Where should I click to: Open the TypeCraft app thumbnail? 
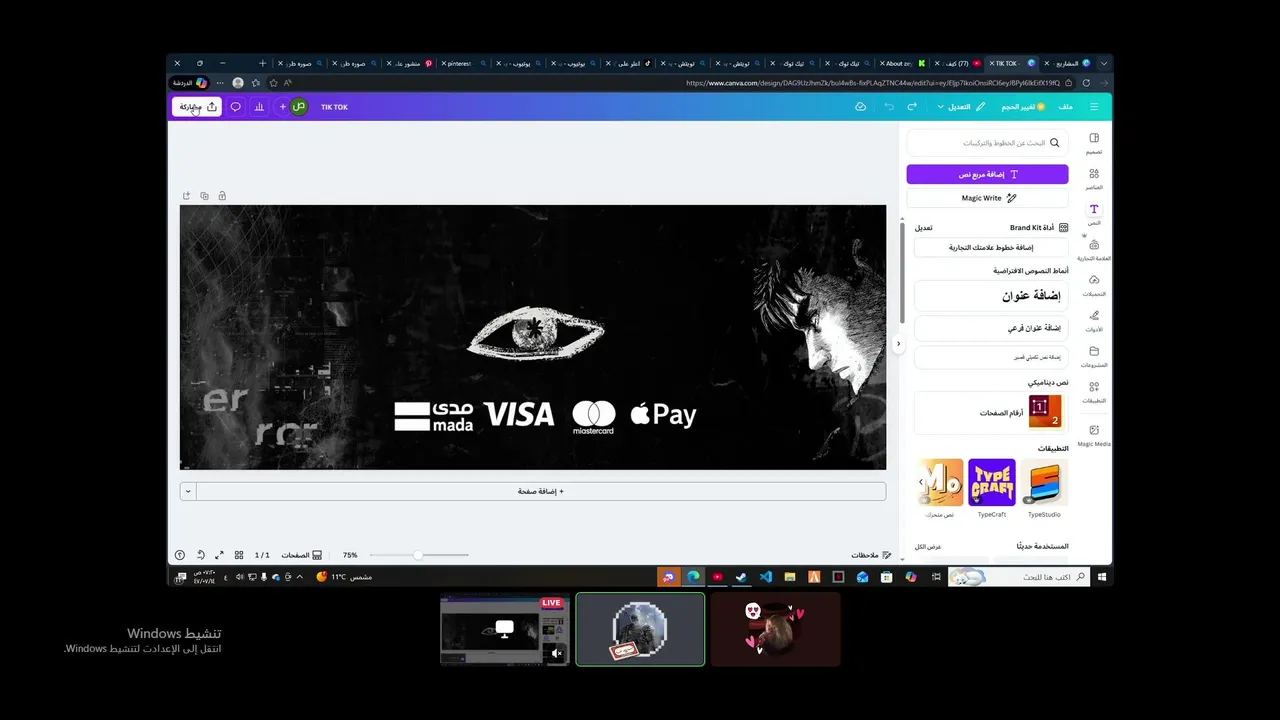click(x=992, y=483)
